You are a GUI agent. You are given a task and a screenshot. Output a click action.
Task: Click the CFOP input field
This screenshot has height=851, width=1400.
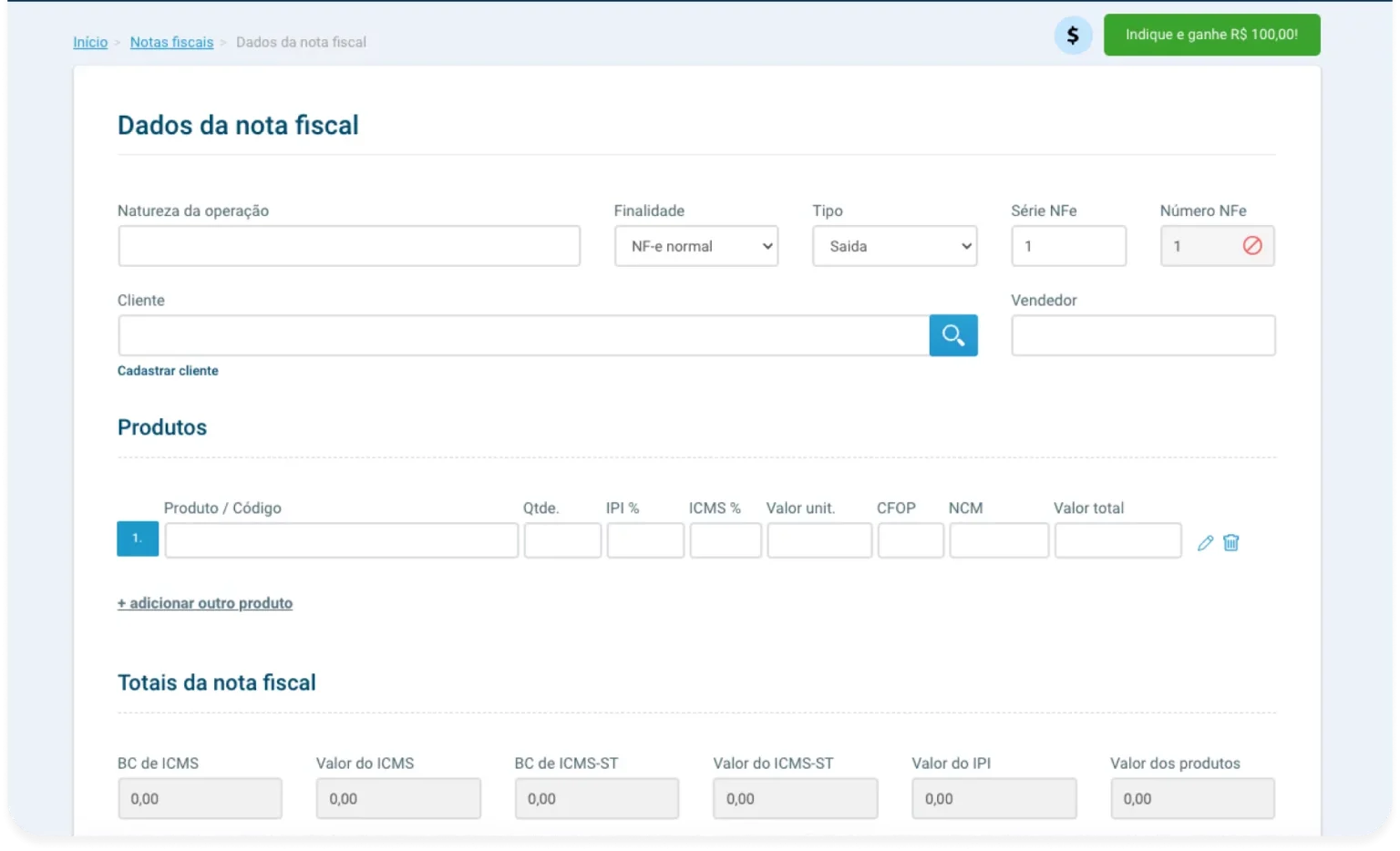(910, 540)
